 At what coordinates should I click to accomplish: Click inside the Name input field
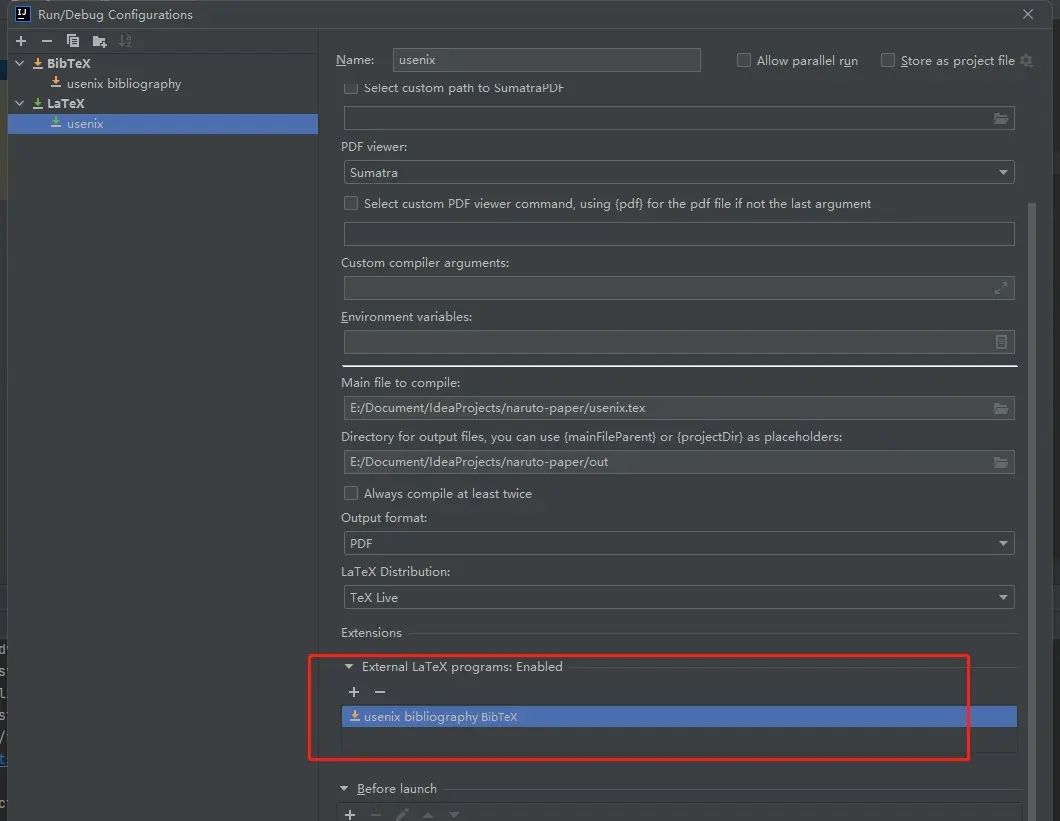click(546, 60)
